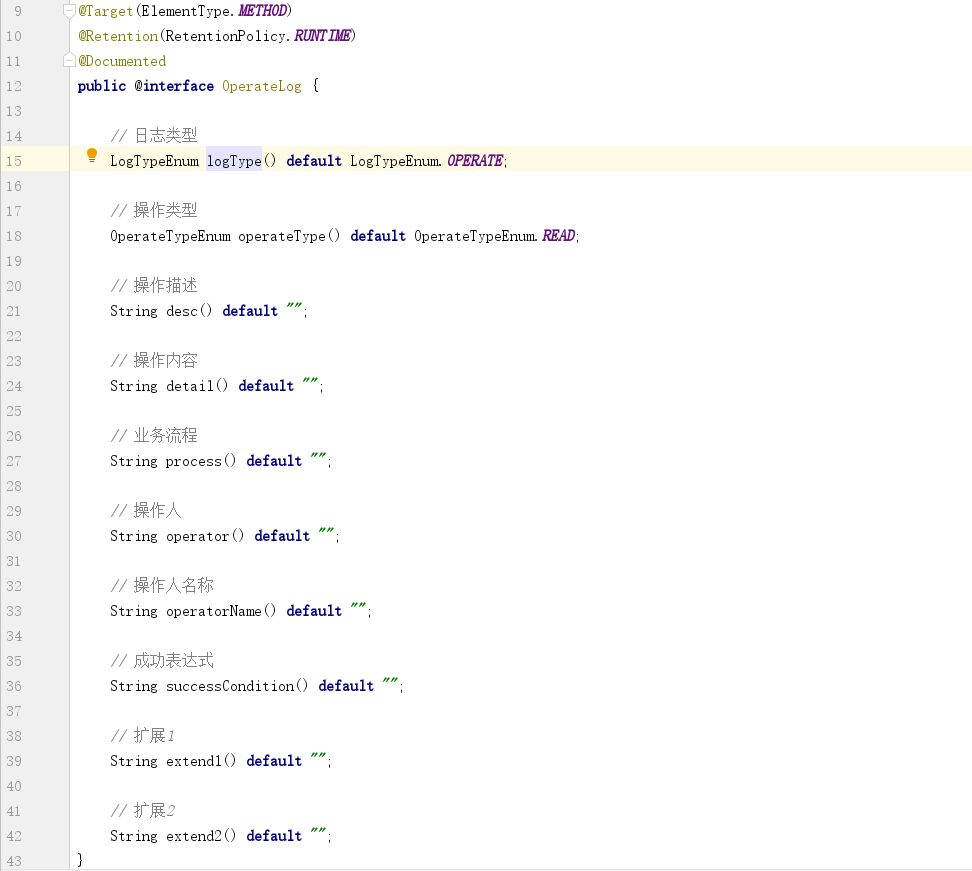Image resolution: width=972 pixels, height=871 pixels.
Task: Click line number 15 in gutter
Action: coord(14,161)
